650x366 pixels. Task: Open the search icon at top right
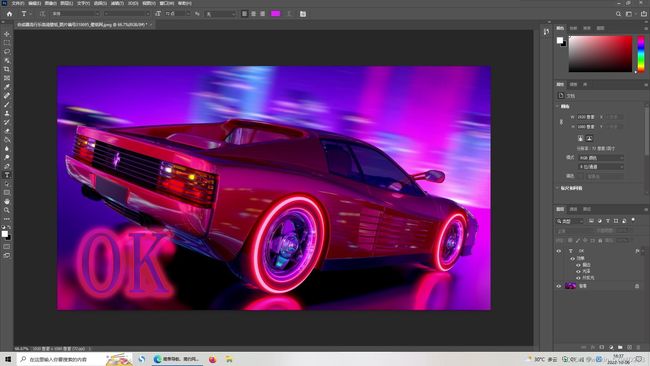tap(618, 14)
